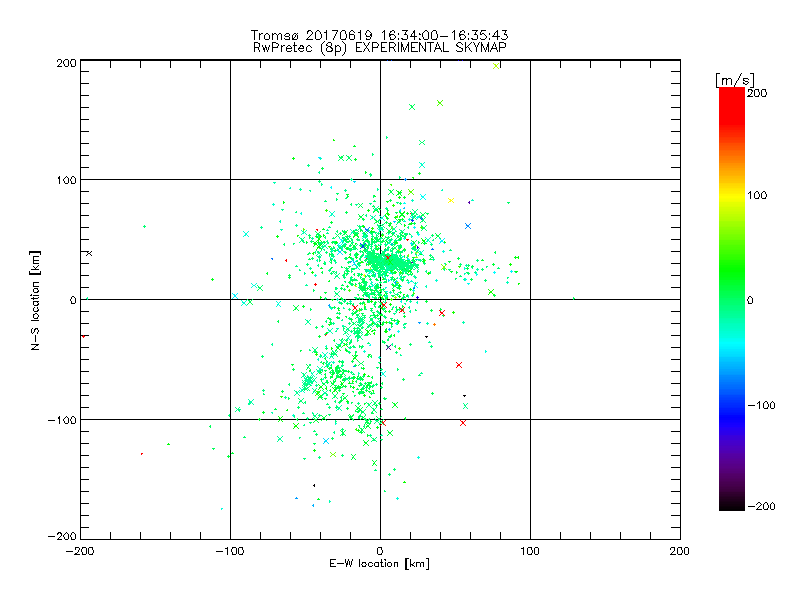Click the colorbar '-200' tick label
The width and height of the screenshot is (800, 600).
tap(761, 507)
